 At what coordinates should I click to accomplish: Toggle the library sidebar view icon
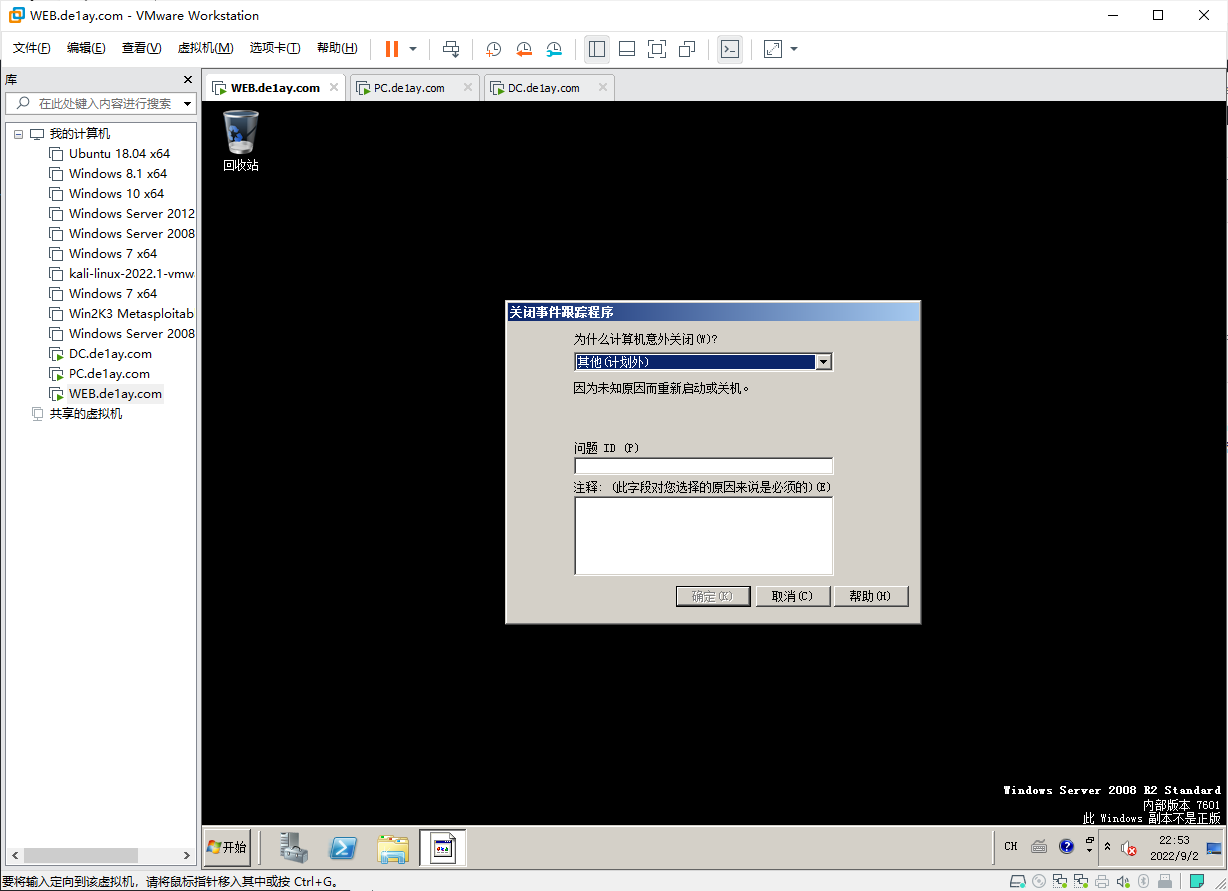click(x=597, y=49)
